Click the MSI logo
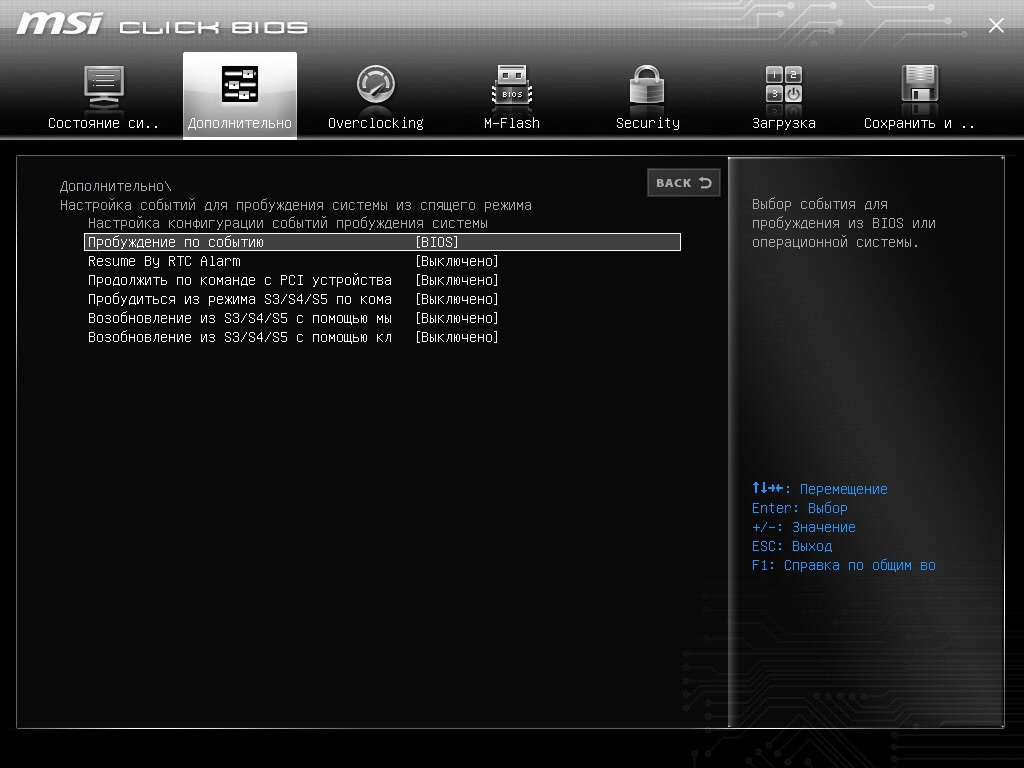The height and width of the screenshot is (768, 1024). (x=59, y=24)
